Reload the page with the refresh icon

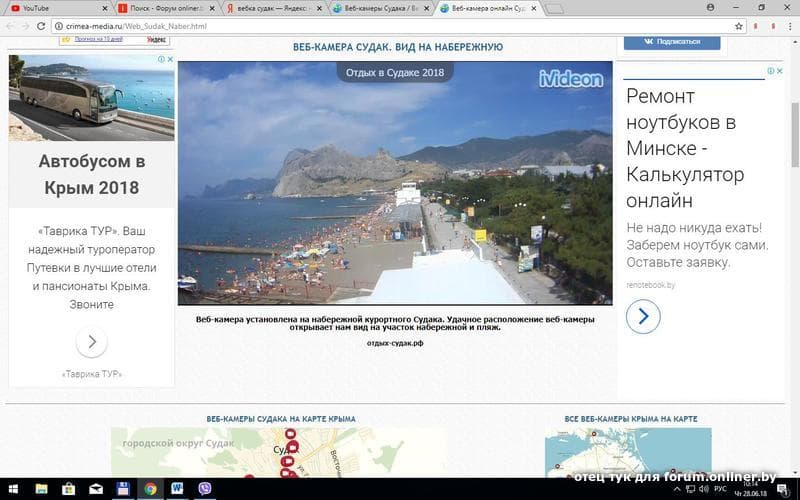[x=41, y=26]
